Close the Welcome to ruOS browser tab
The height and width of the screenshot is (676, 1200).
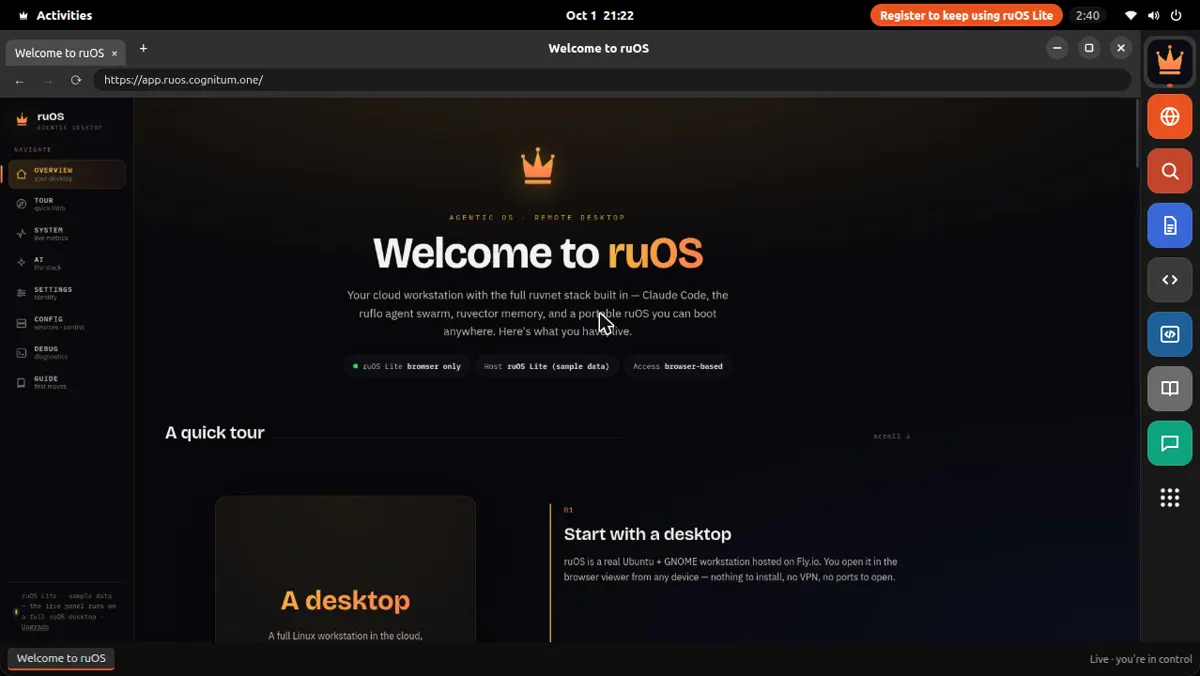(115, 53)
